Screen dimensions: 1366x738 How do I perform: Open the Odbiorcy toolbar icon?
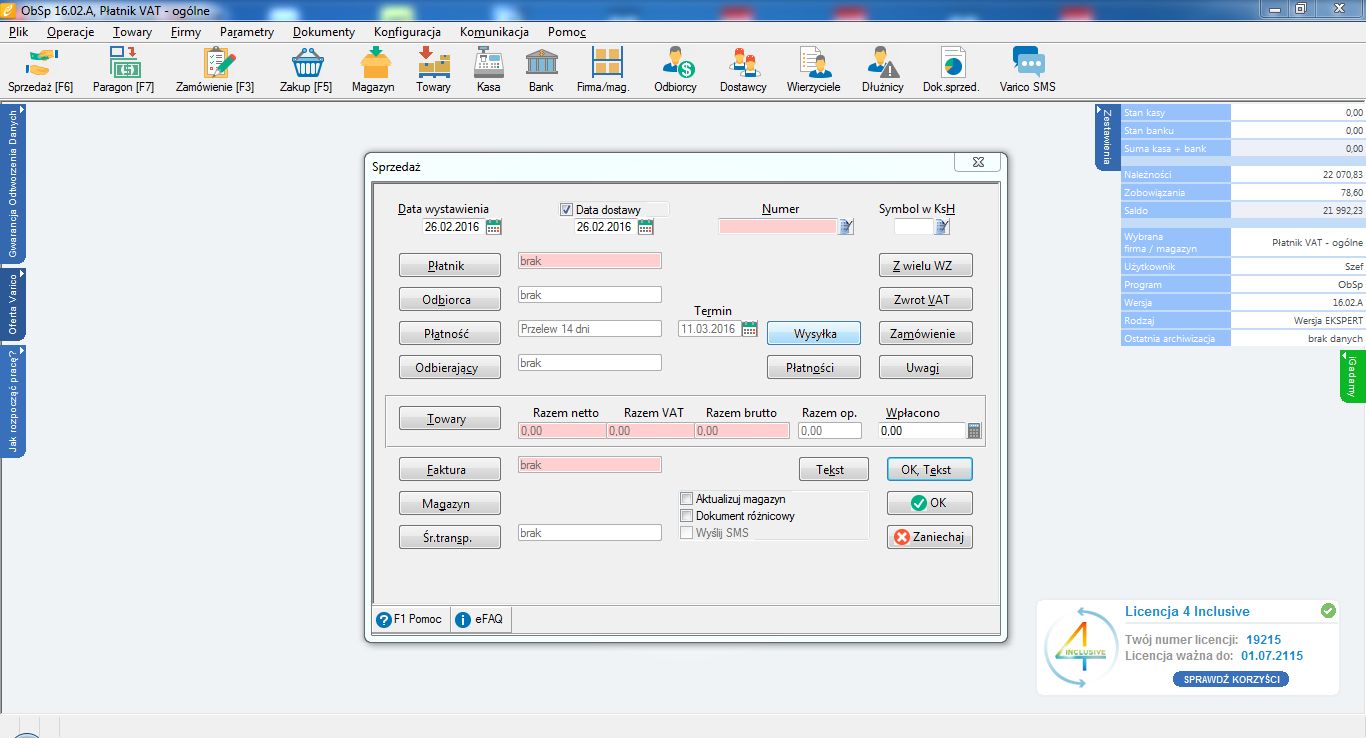point(676,70)
